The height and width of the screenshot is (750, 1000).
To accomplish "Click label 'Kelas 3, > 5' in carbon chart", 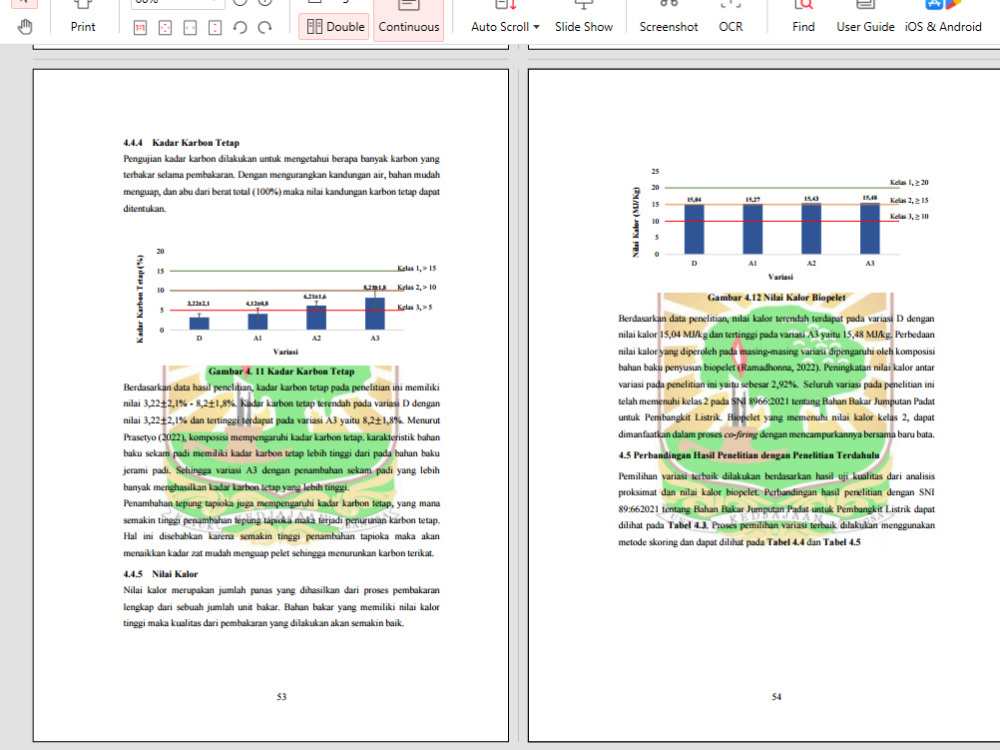I will point(415,307).
